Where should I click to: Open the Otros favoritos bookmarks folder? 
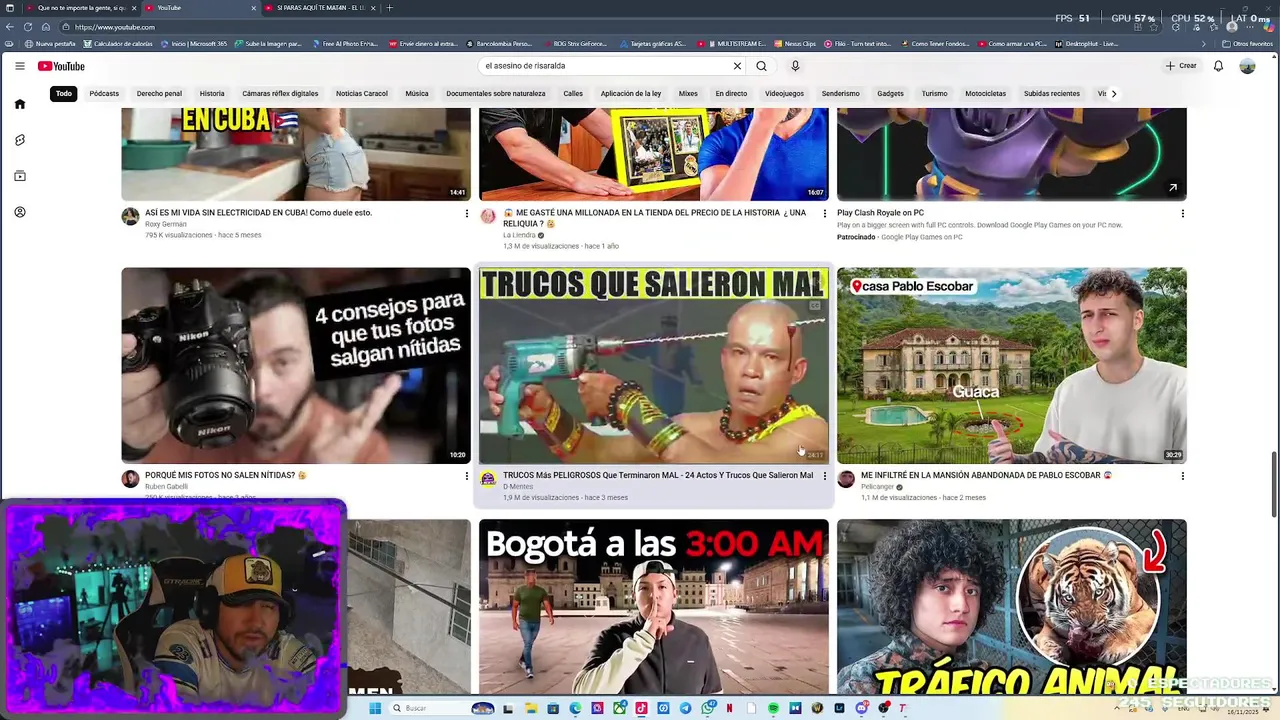[1247, 44]
